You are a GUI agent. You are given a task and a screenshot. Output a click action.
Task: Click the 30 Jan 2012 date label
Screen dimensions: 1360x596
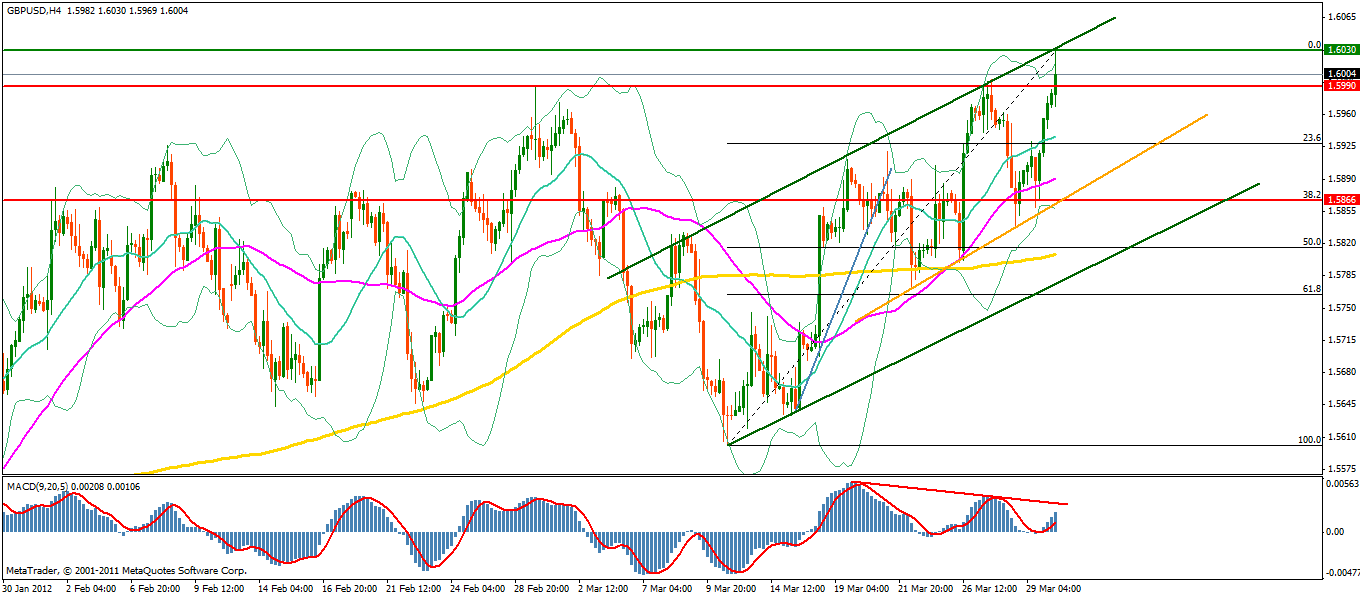27,589
